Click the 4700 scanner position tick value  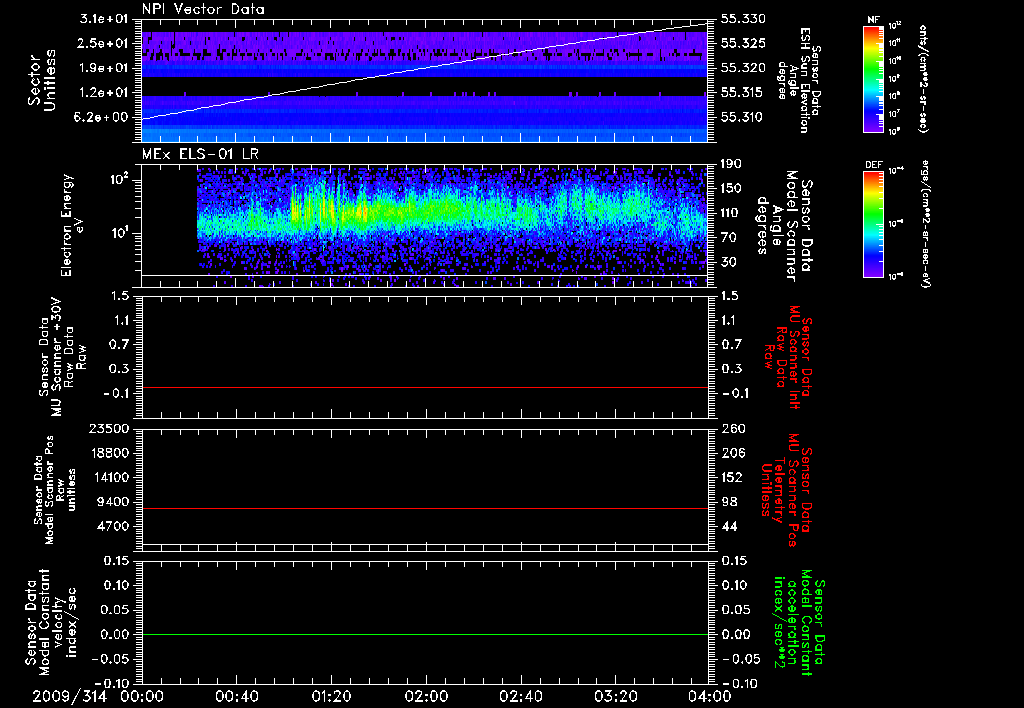click(112, 526)
